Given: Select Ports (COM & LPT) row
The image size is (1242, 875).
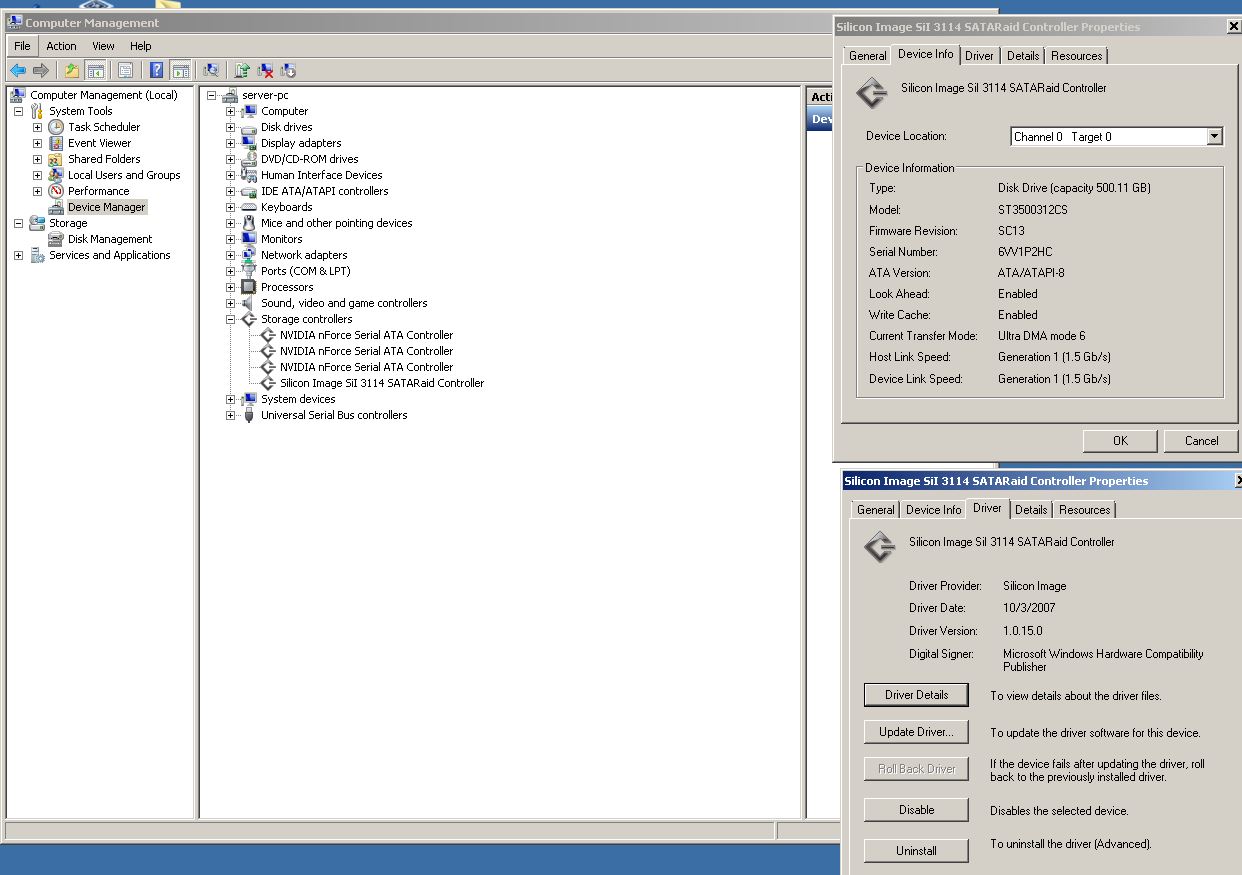Looking at the screenshot, I should [305, 271].
